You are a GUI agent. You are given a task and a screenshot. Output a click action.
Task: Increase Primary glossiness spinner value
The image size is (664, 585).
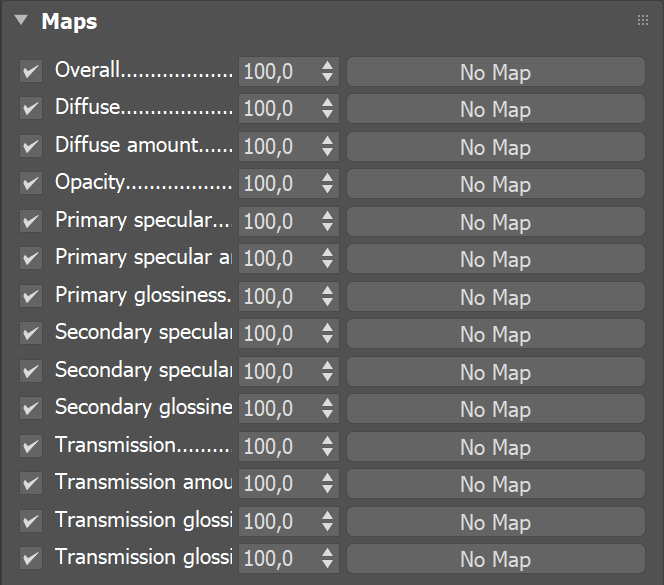tap(327, 290)
